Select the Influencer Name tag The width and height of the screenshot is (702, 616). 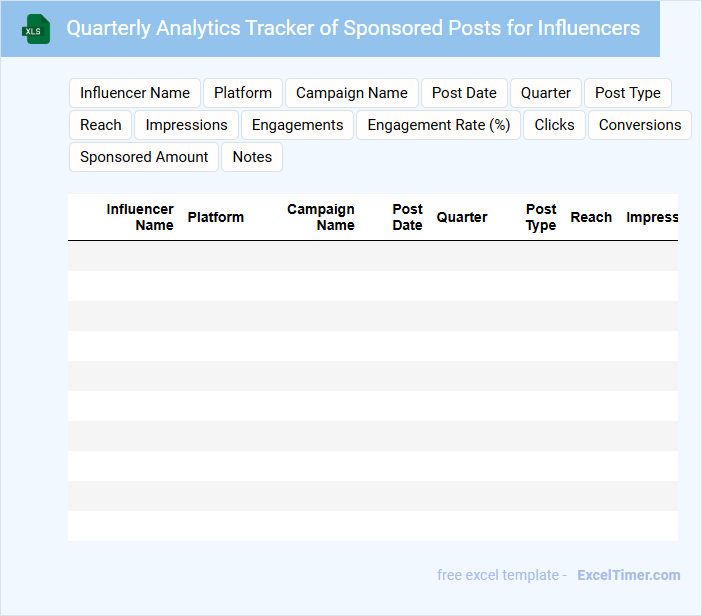135,93
